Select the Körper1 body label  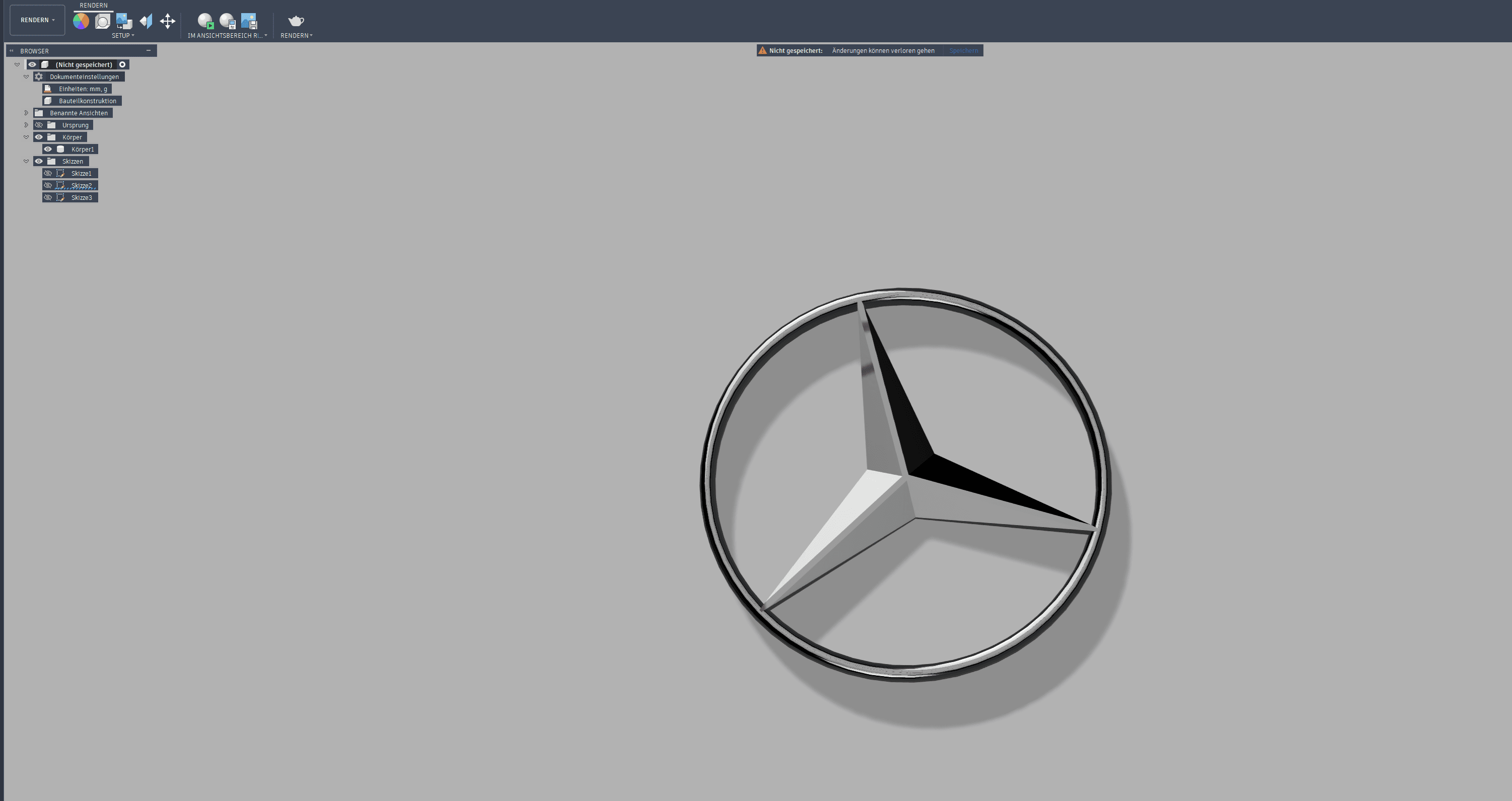83,149
